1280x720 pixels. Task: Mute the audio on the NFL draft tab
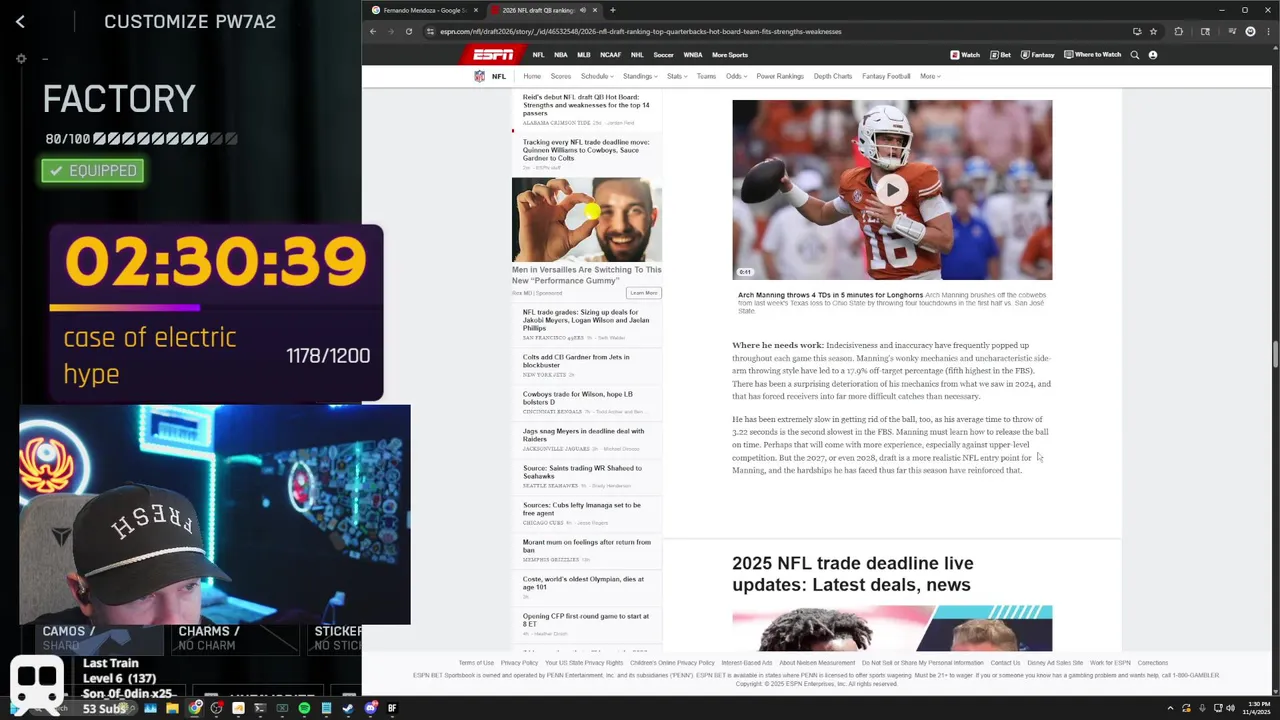click(583, 10)
